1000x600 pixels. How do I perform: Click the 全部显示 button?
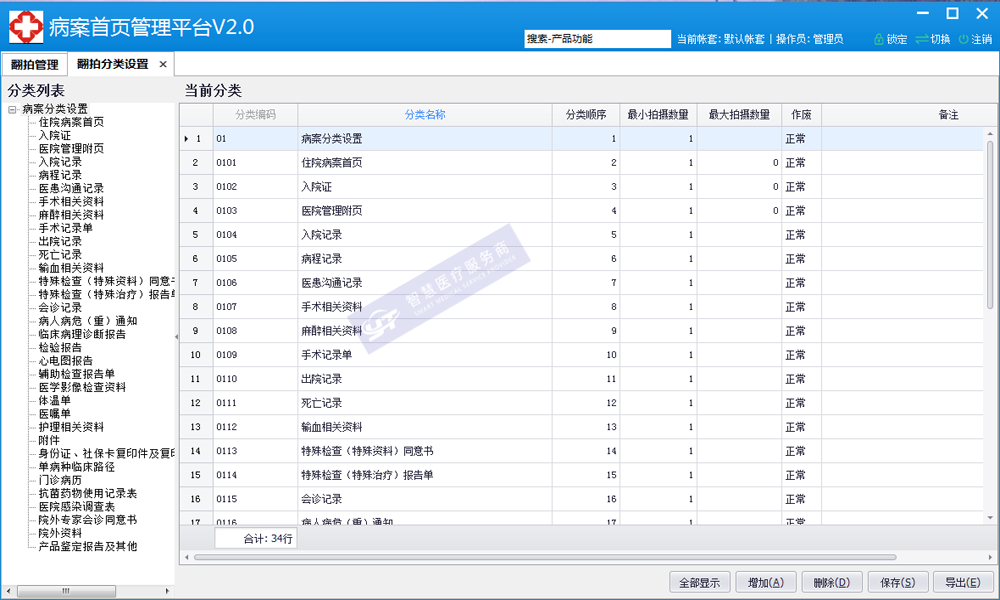coord(699,582)
